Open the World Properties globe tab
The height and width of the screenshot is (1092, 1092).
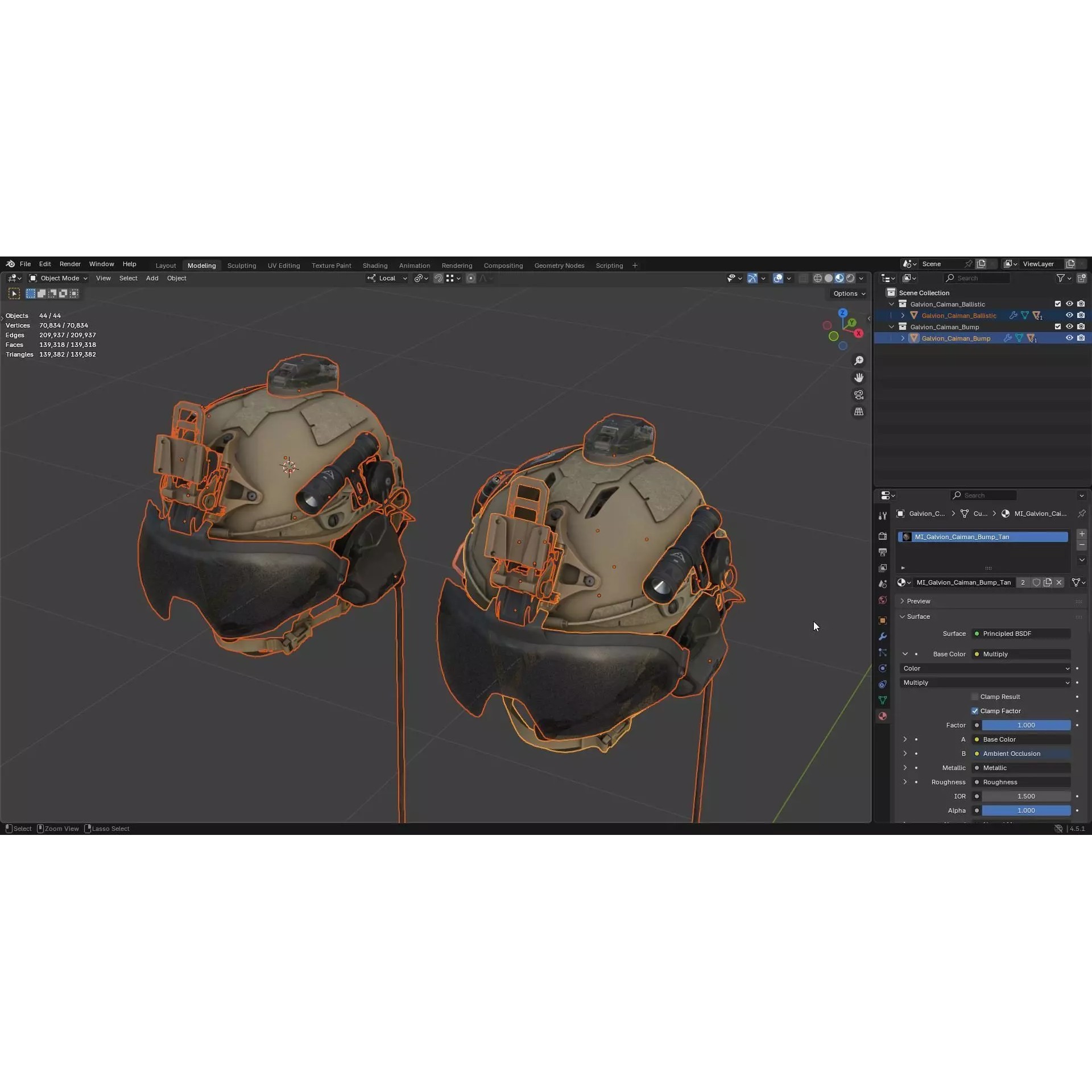[882, 599]
